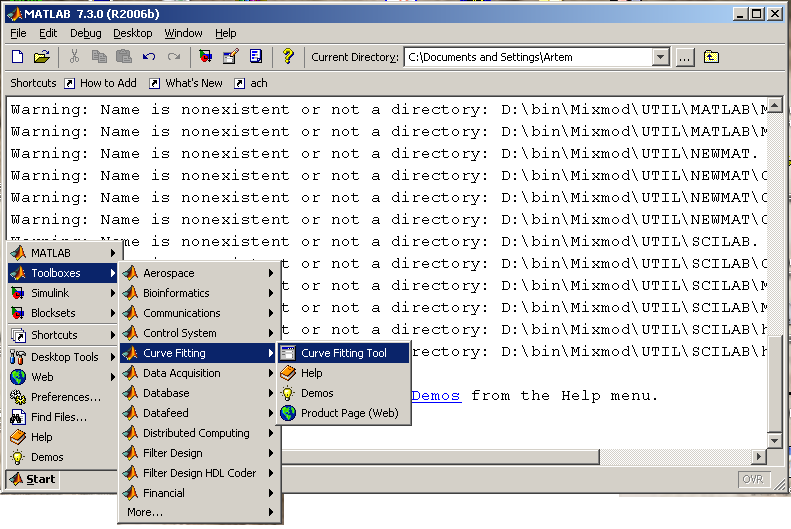The image size is (791, 529).
Task: Expand the MATLAB start menu item
Action: click(x=63, y=253)
